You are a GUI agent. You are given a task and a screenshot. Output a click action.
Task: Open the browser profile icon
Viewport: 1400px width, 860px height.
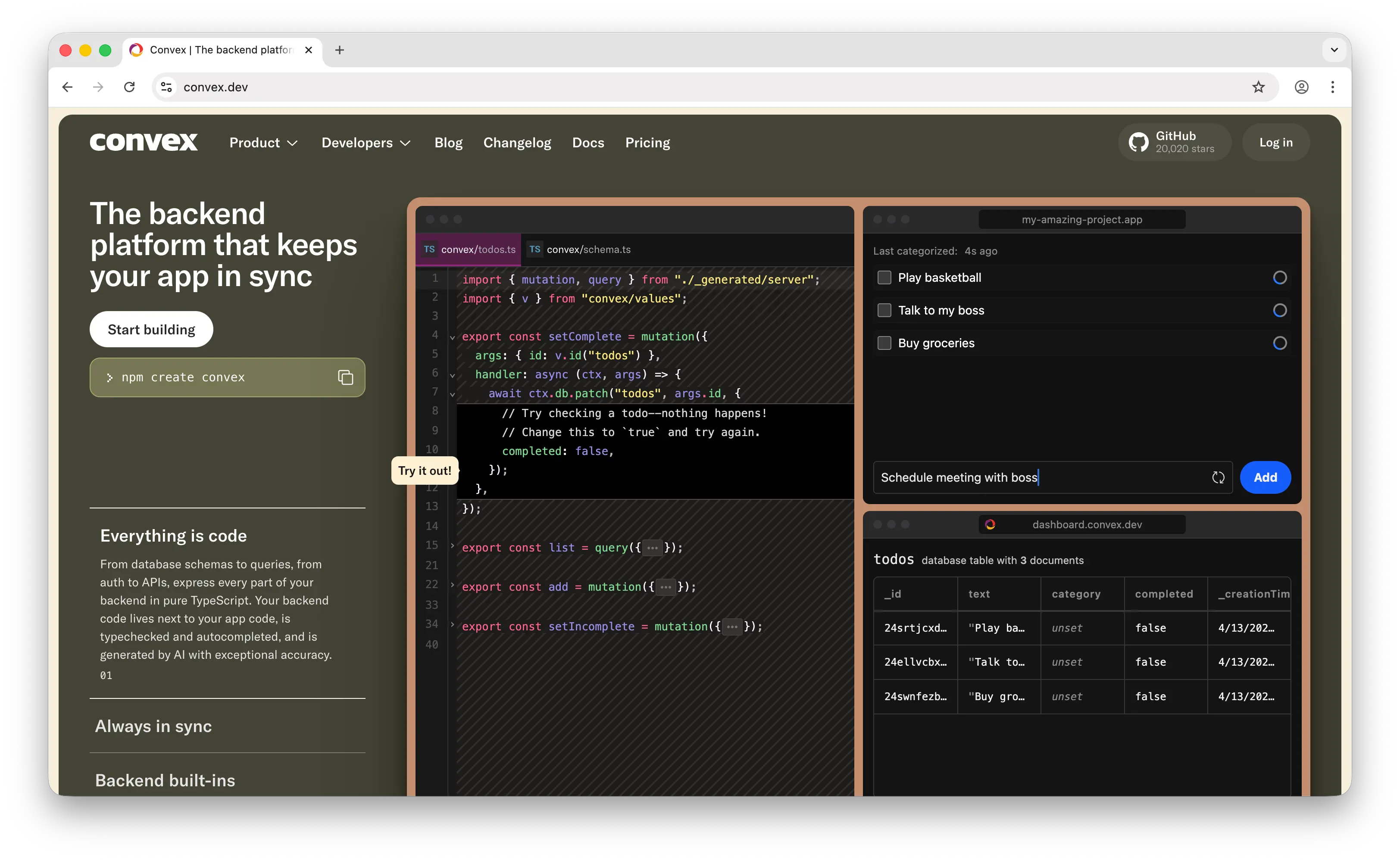tap(1302, 87)
